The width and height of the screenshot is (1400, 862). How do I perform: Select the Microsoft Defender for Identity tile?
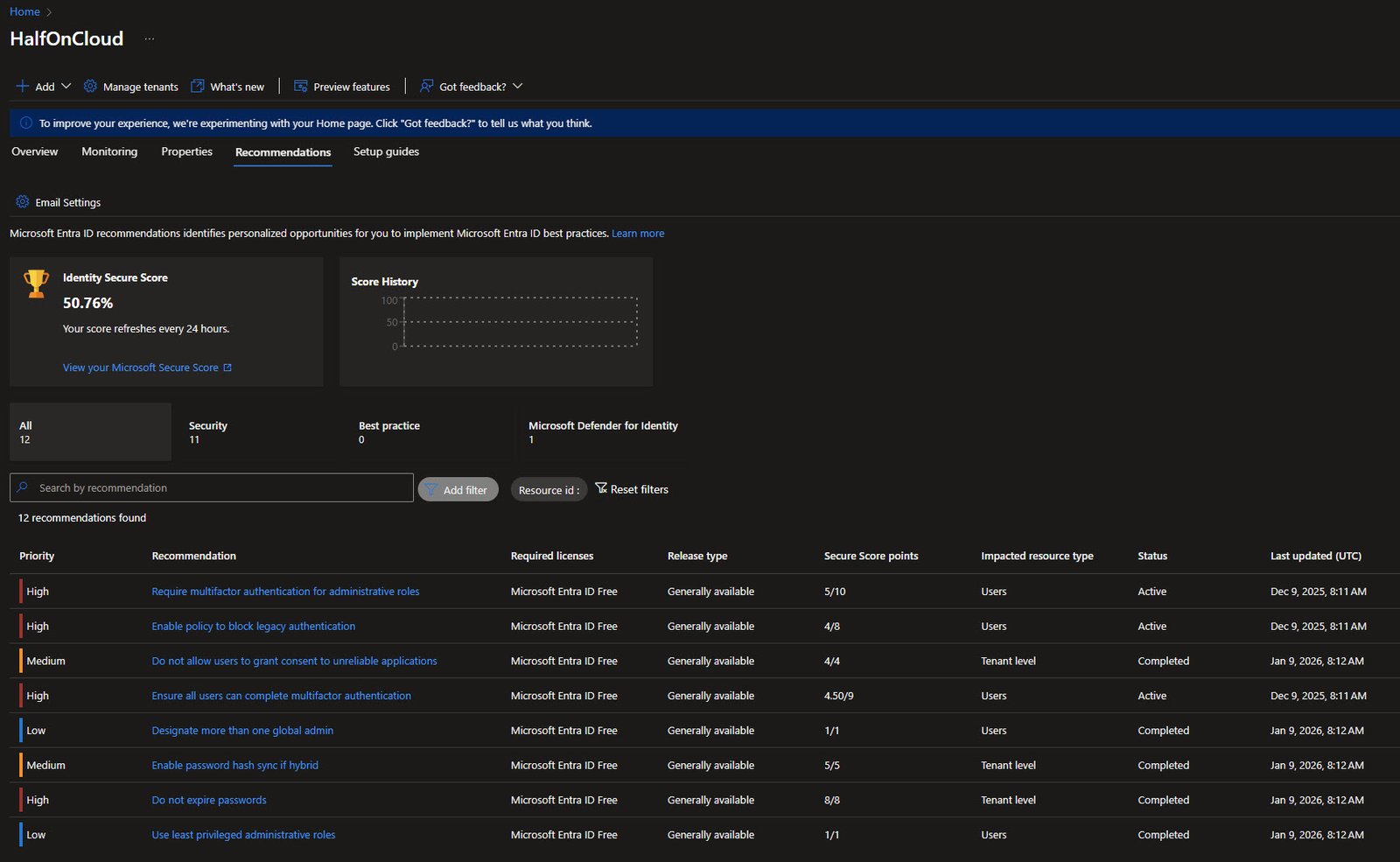[603, 432]
